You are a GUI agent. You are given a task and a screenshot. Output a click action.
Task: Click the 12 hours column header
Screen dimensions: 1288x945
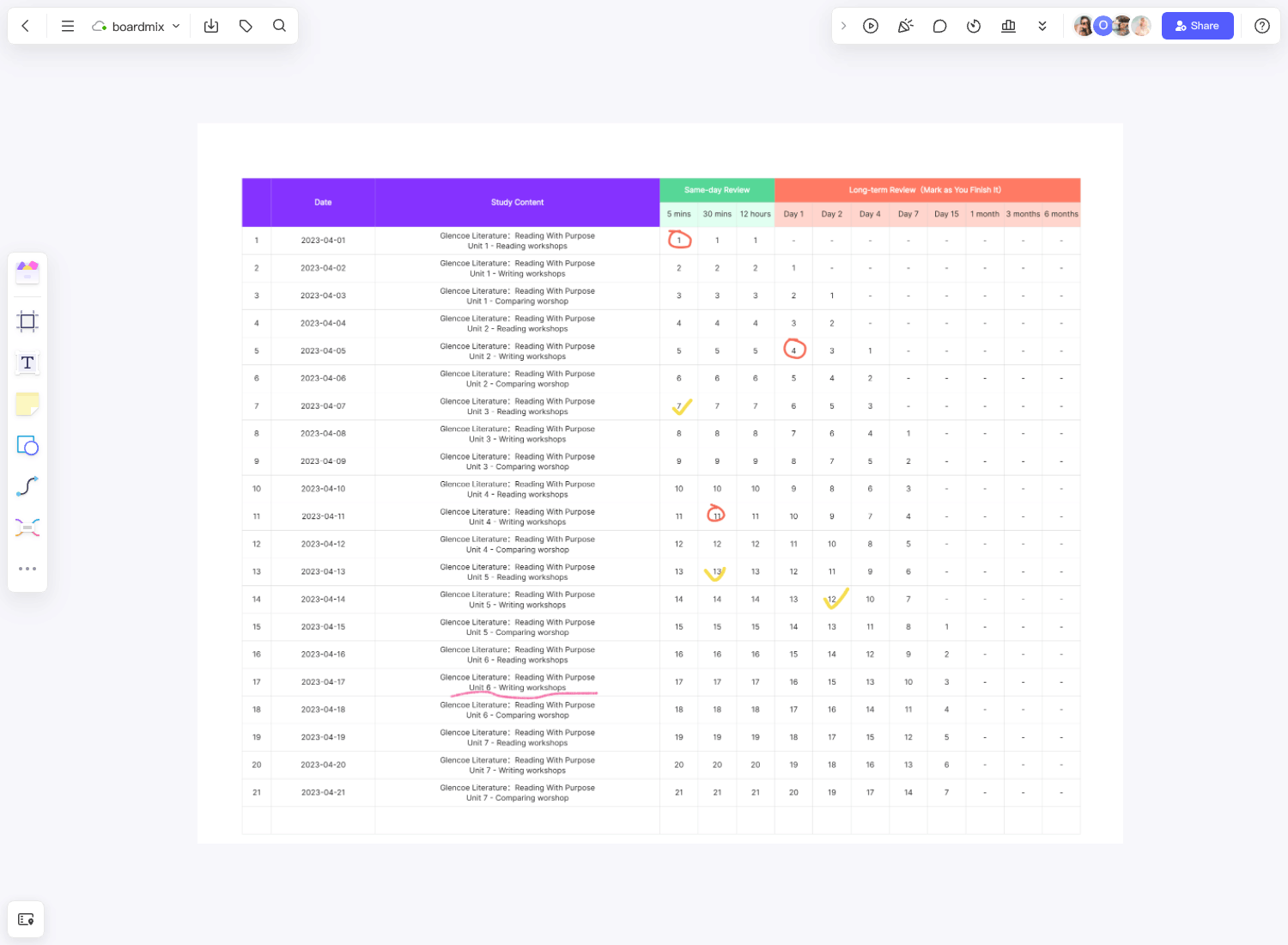[x=756, y=214]
